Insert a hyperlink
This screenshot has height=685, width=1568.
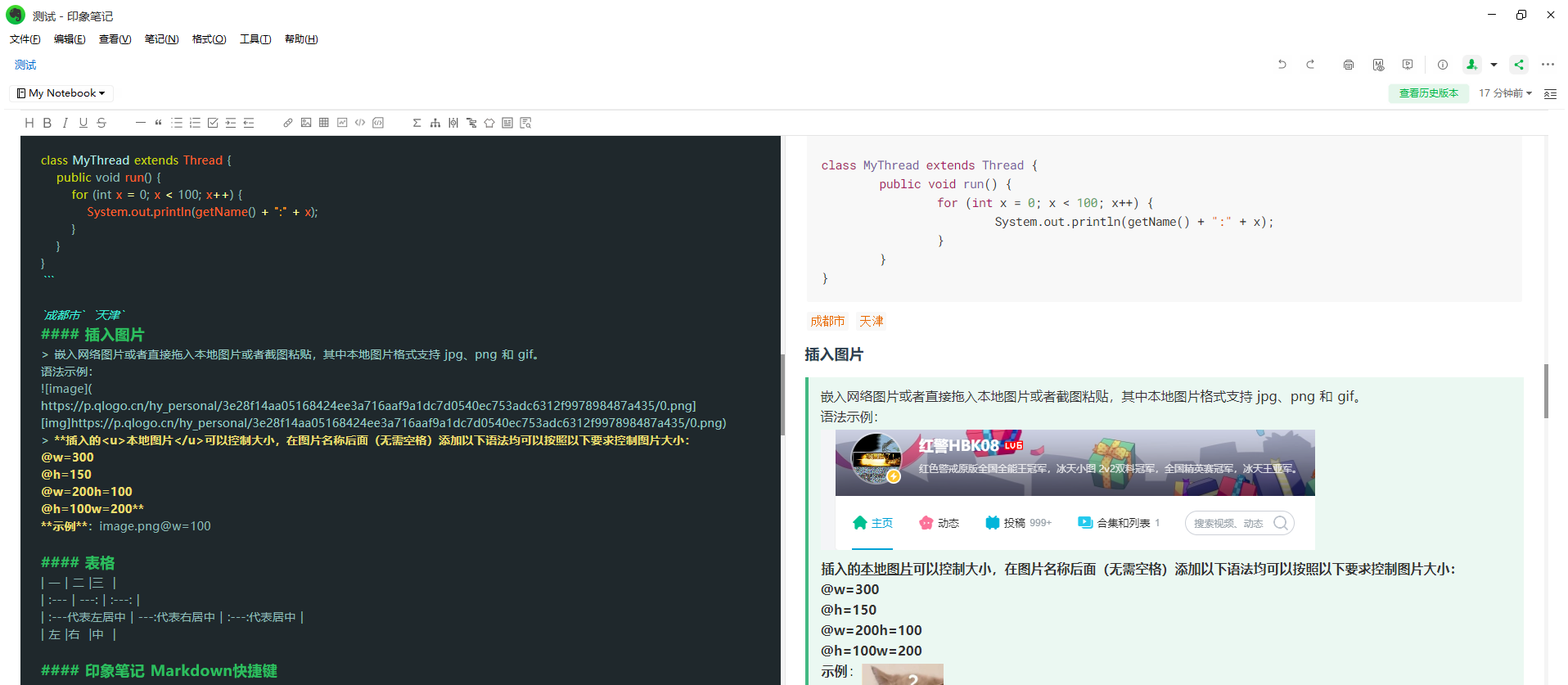(288, 123)
